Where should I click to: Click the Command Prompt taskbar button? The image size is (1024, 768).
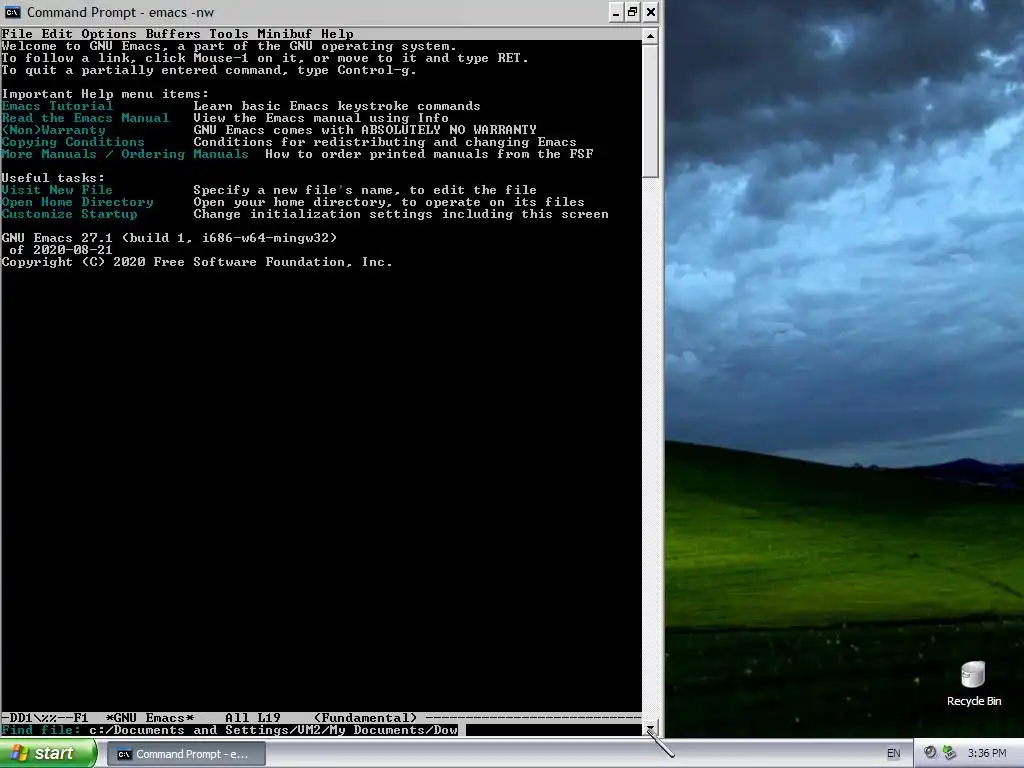(187, 754)
